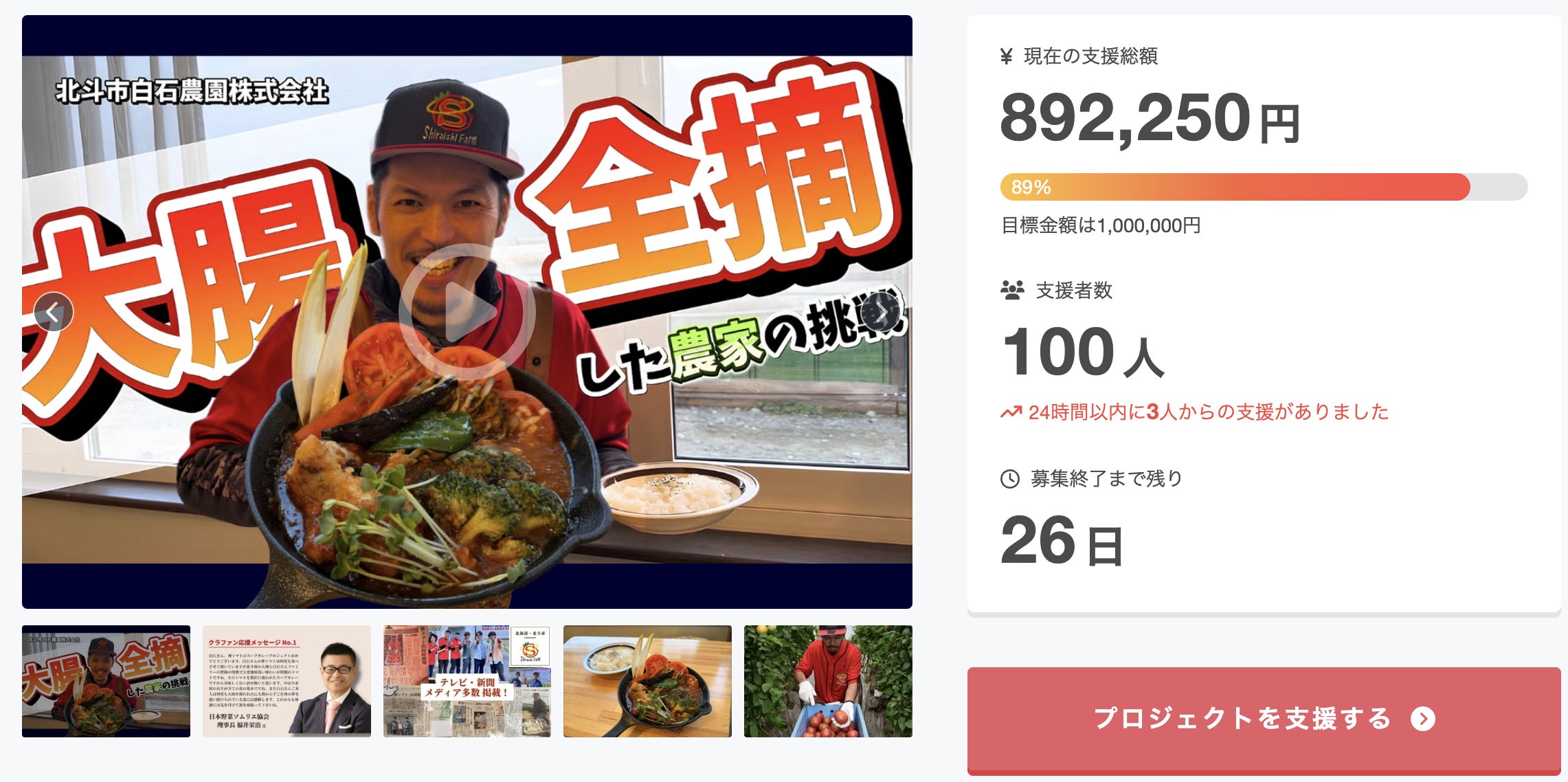Screen dimensions: 1568x782
Task: View the tomato harvesting farmer thumbnail
Action: pyautogui.click(x=828, y=681)
